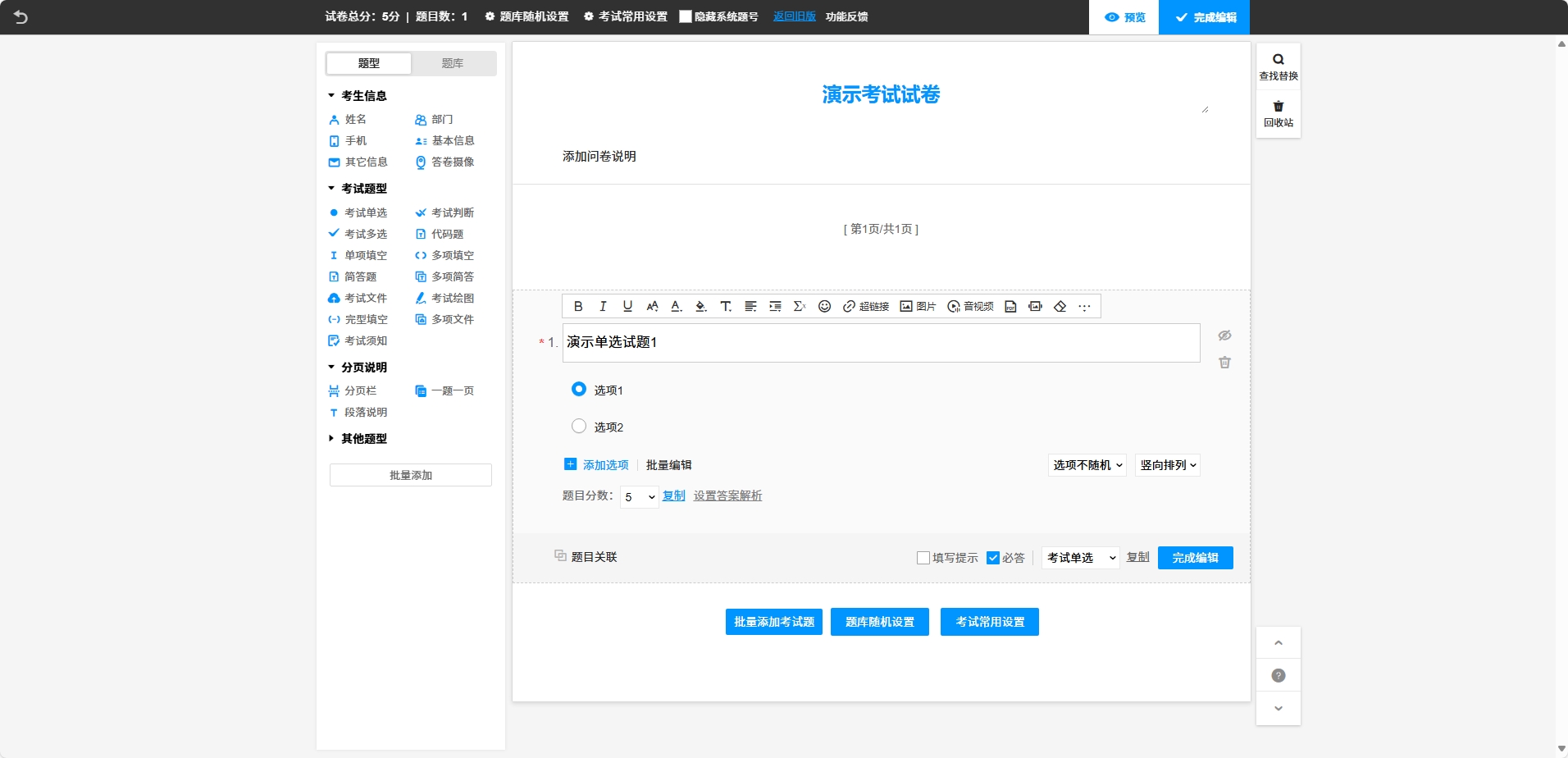Click question title field 演示单选试题1
This screenshot has height=758, width=1568.
click(882, 343)
